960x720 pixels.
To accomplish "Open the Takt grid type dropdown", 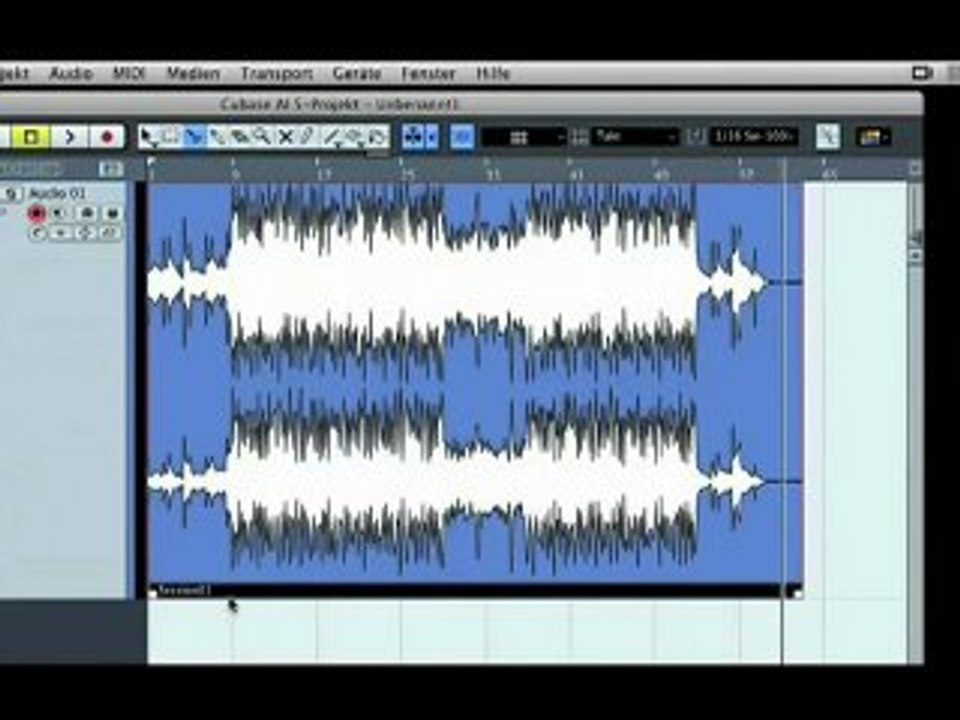I will pyautogui.click(x=634, y=137).
